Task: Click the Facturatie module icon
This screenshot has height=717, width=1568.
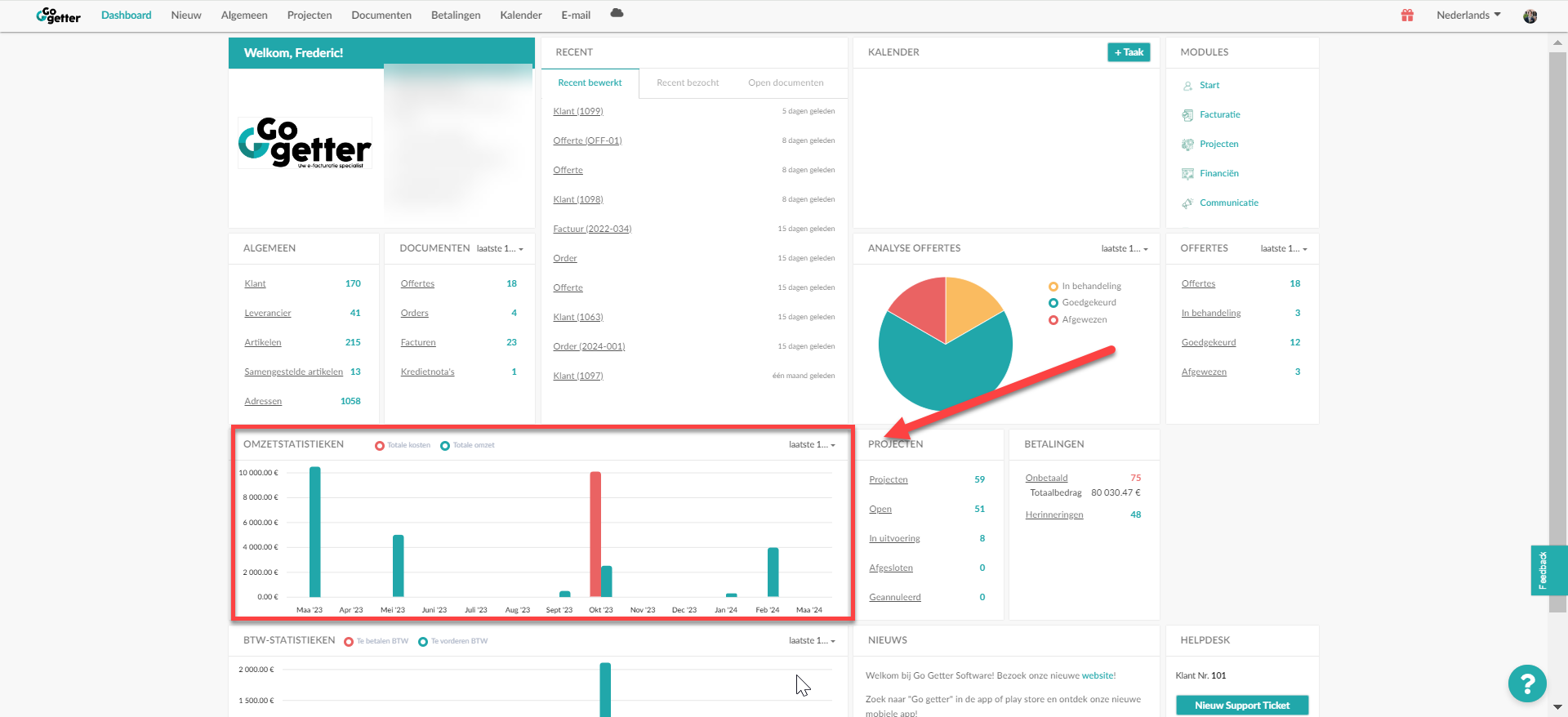Action: coord(1187,115)
